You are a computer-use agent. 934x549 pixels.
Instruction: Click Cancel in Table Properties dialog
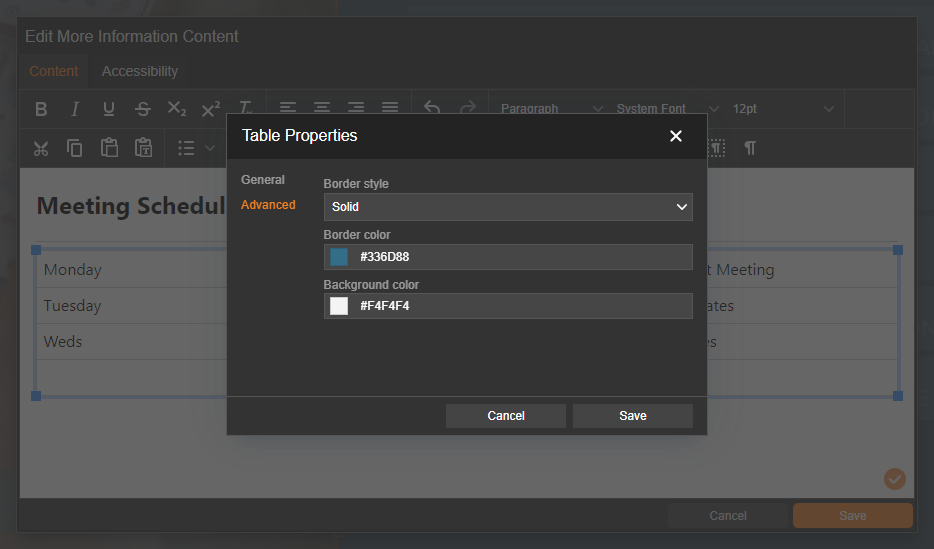506,416
